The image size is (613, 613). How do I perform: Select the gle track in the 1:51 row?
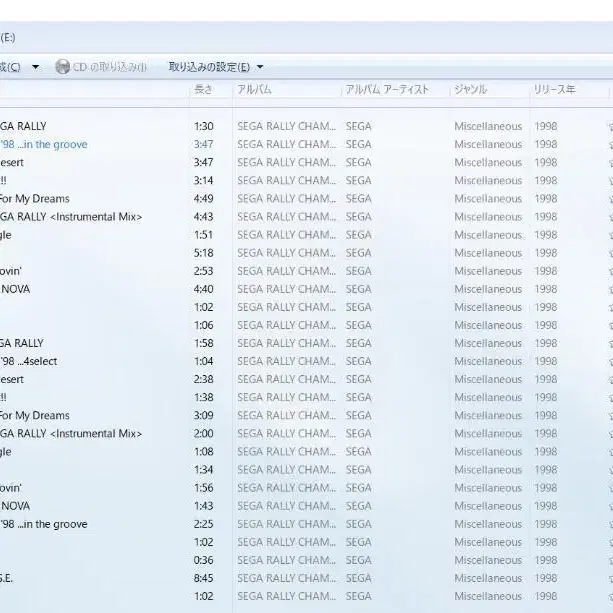pos(5,235)
